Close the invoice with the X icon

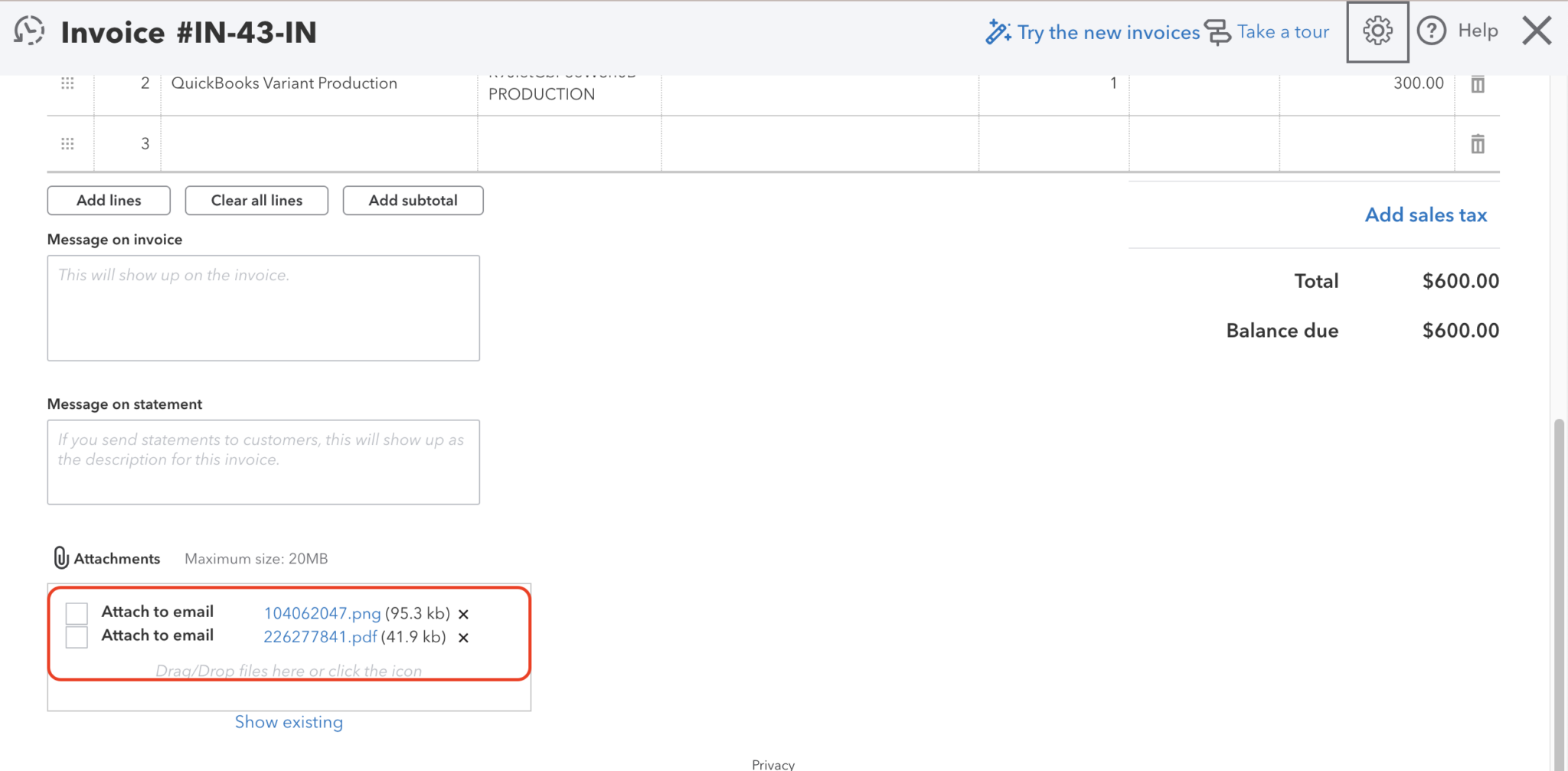pyautogui.click(x=1537, y=31)
